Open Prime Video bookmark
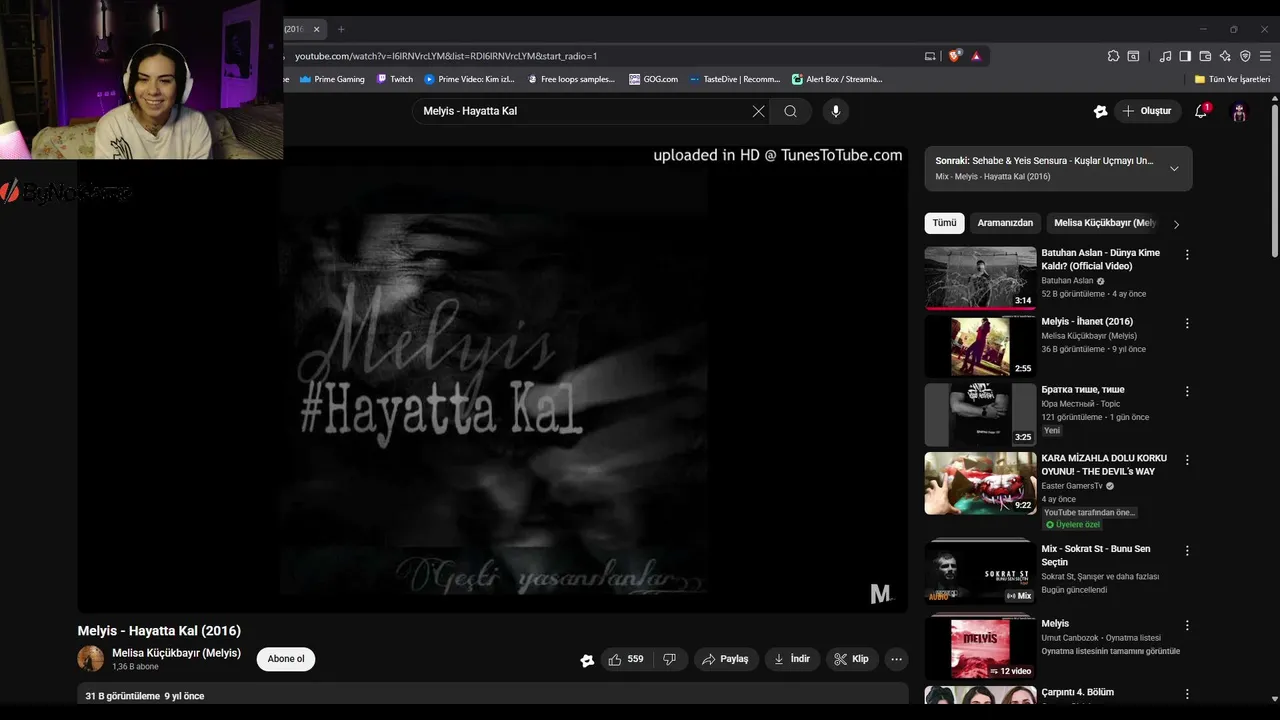 click(x=470, y=79)
